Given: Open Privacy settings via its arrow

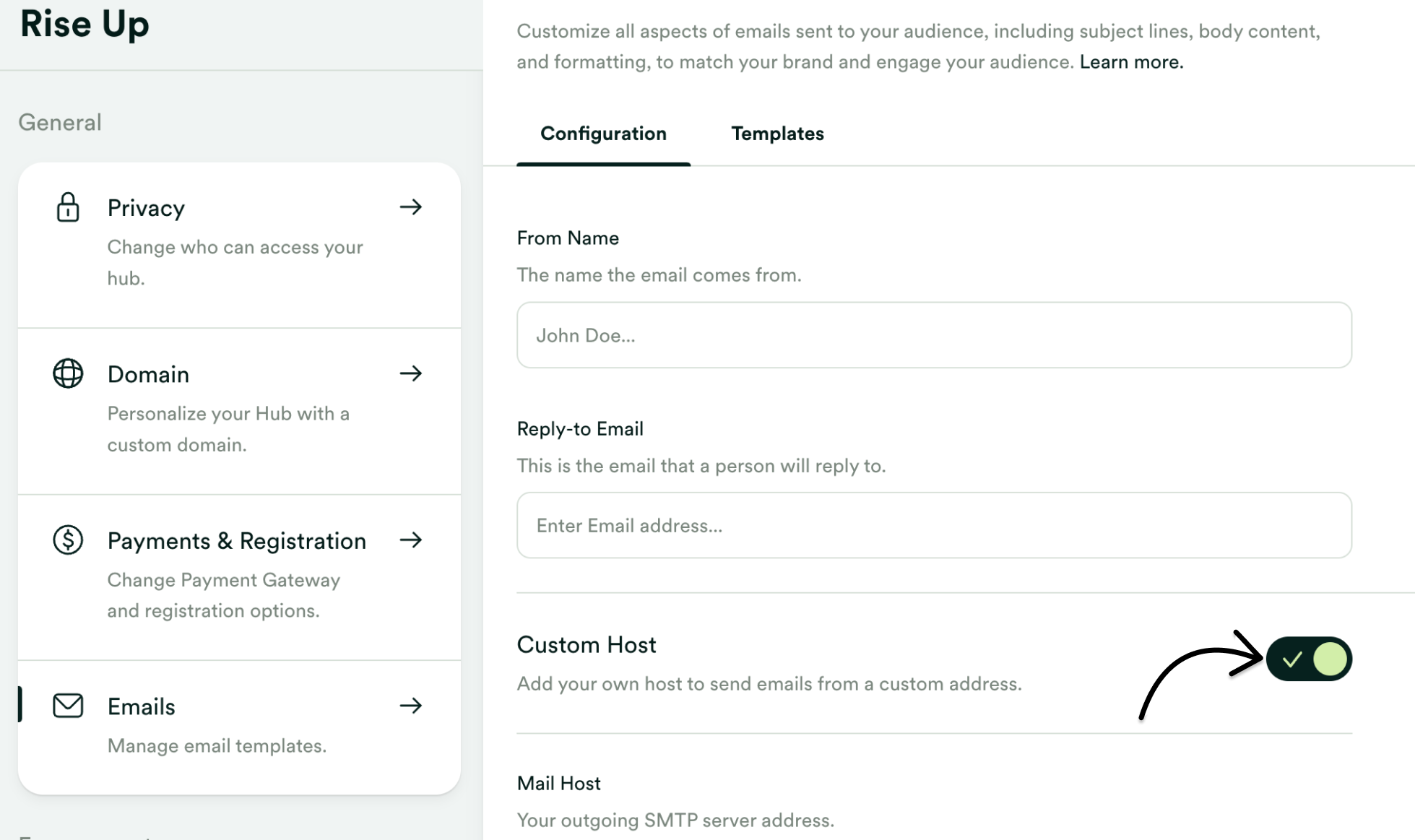Looking at the screenshot, I should click(x=410, y=207).
